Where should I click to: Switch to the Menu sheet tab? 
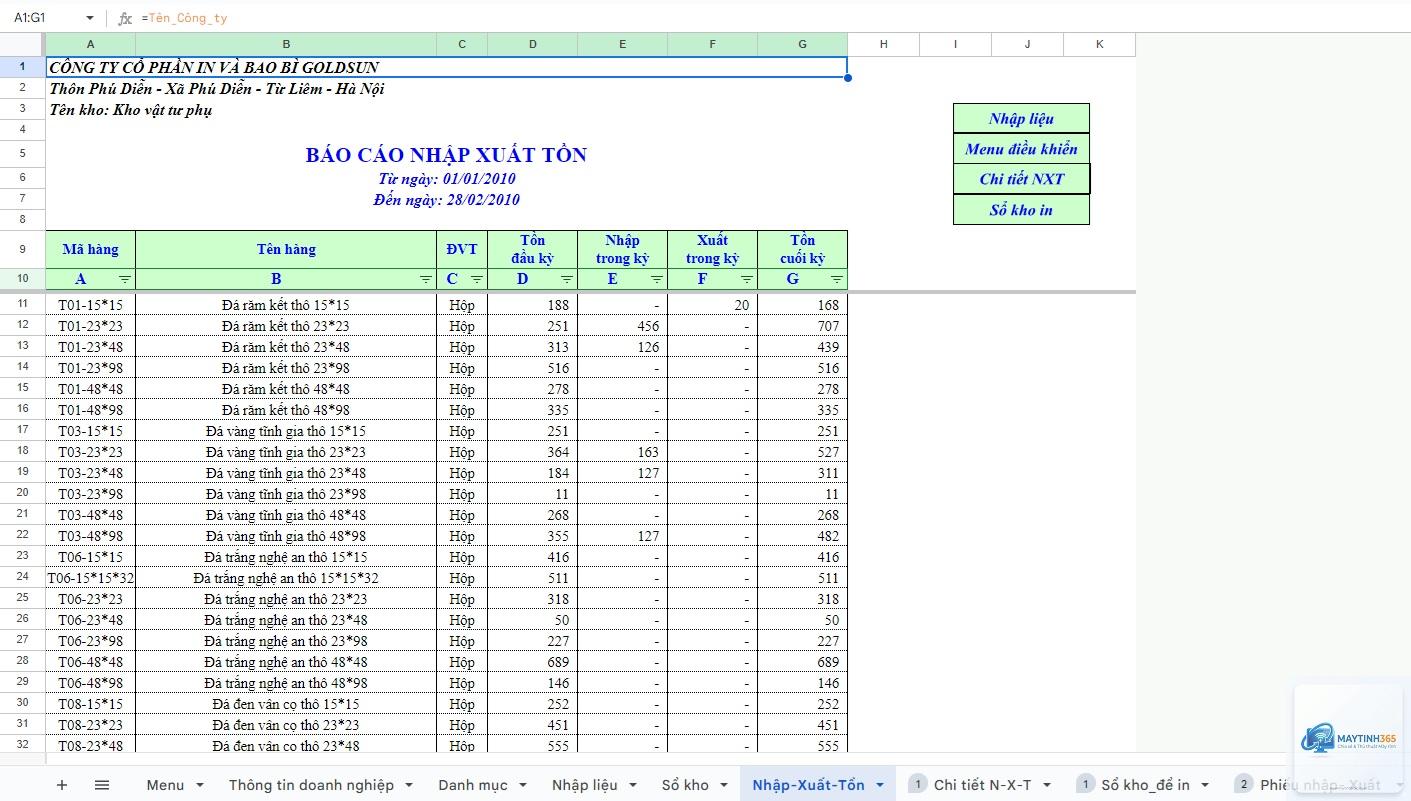(x=165, y=785)
